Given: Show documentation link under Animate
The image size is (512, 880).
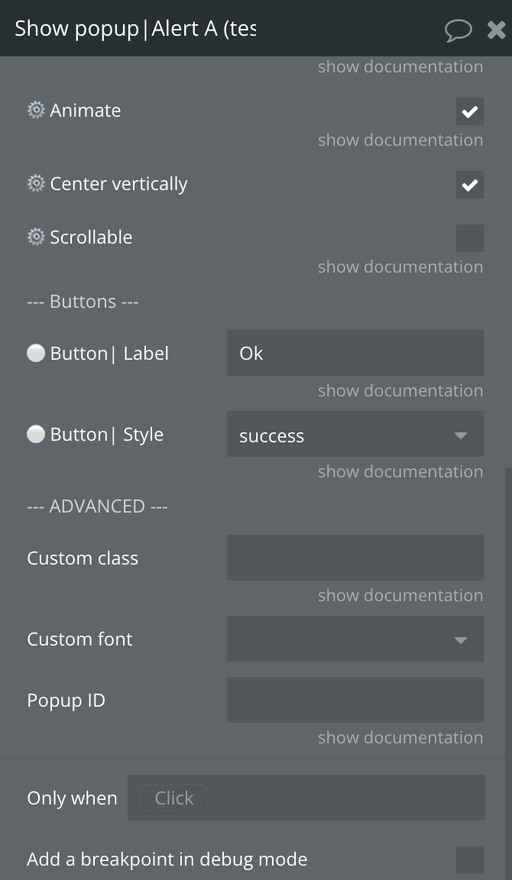Looking at the screenshot, I should [400, 140].
